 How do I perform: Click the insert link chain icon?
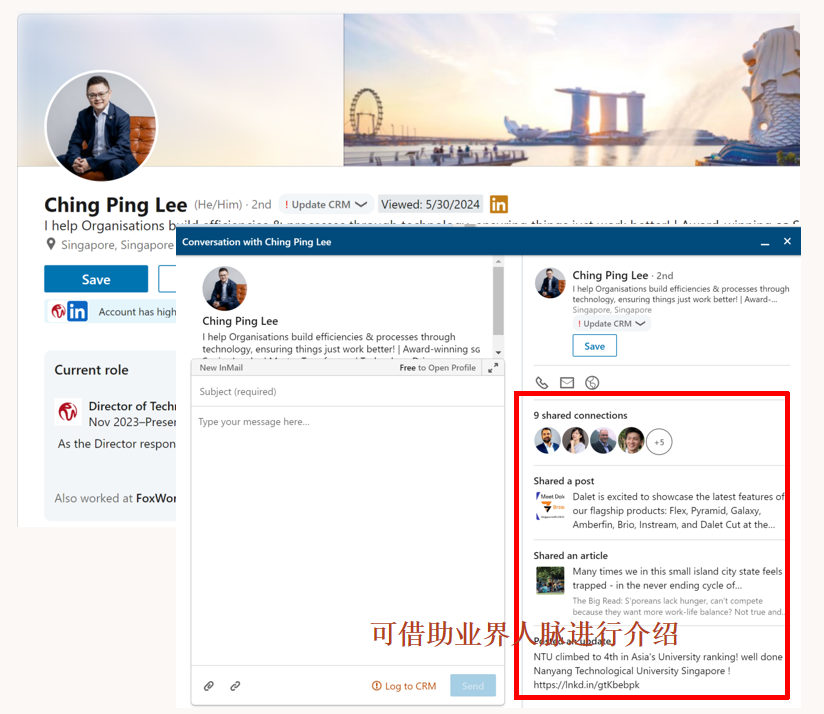coord(235,686)
